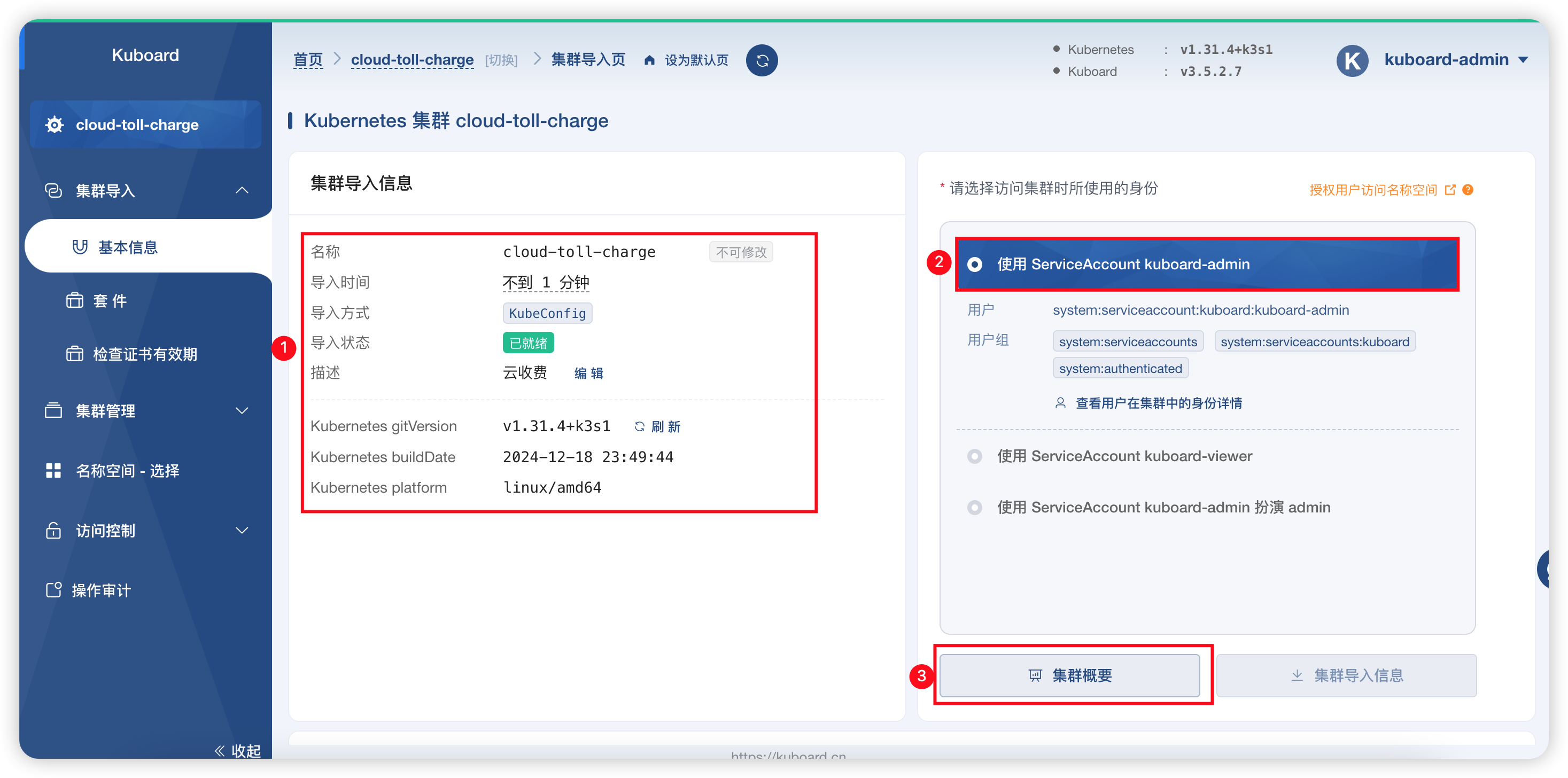Click the K avatar icon
The width and height of the screenshot is (1568, 778).
click(x=1352, y=60)
